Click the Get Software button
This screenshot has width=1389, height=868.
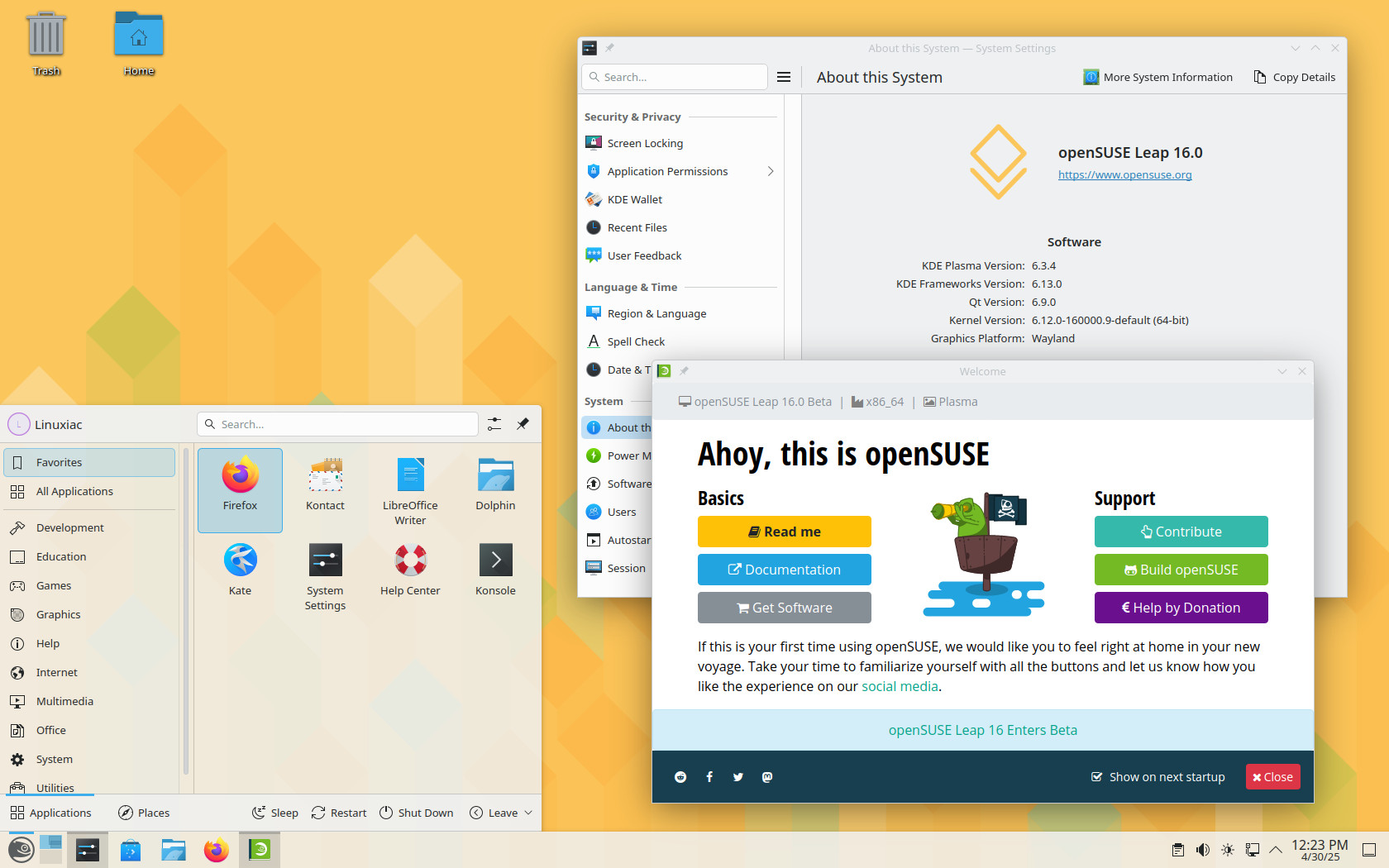pyautogui.click(x=784, y=608)
